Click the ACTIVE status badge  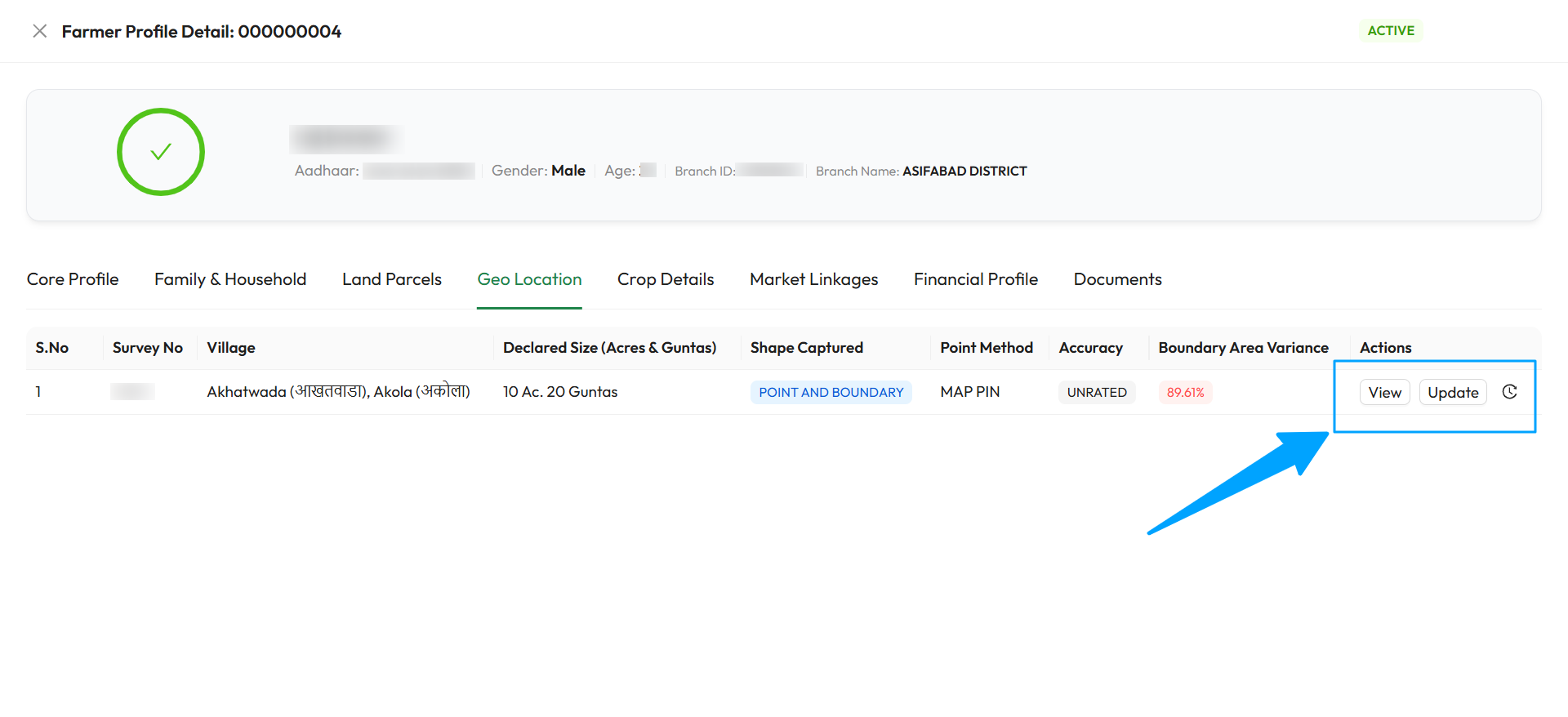click(x=1391, y=31)
